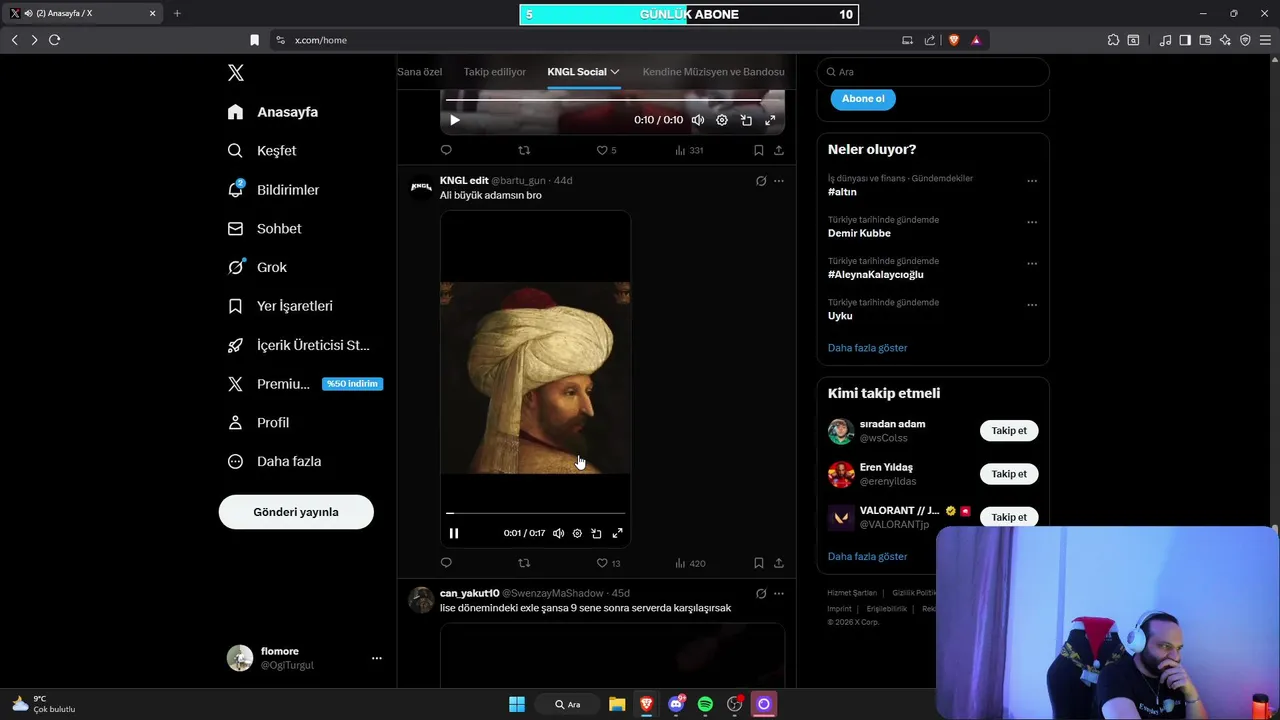Click Daha fazla göster under trends
The image size is (1280, 720).
(868, 348)
